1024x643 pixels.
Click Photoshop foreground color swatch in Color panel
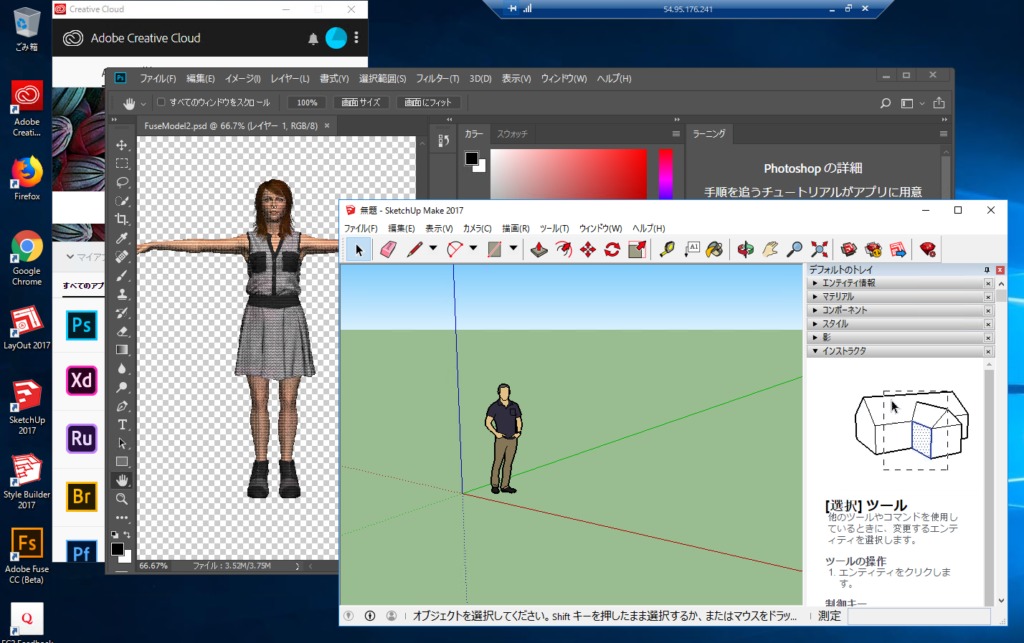[x=472, y=159]
